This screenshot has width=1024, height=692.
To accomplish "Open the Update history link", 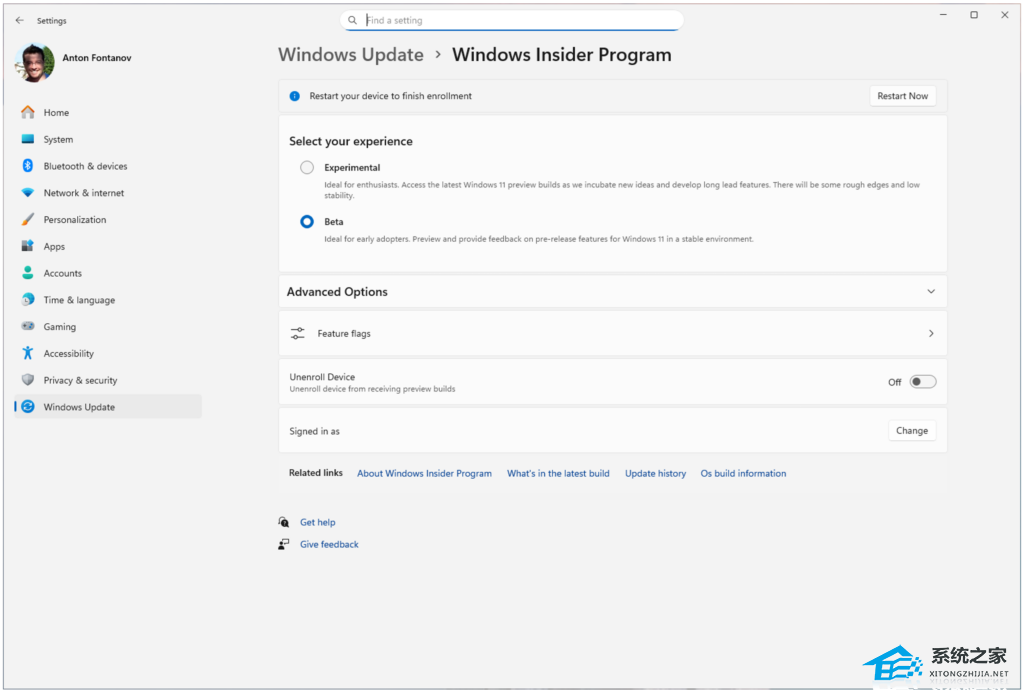I will click(656, 473).
